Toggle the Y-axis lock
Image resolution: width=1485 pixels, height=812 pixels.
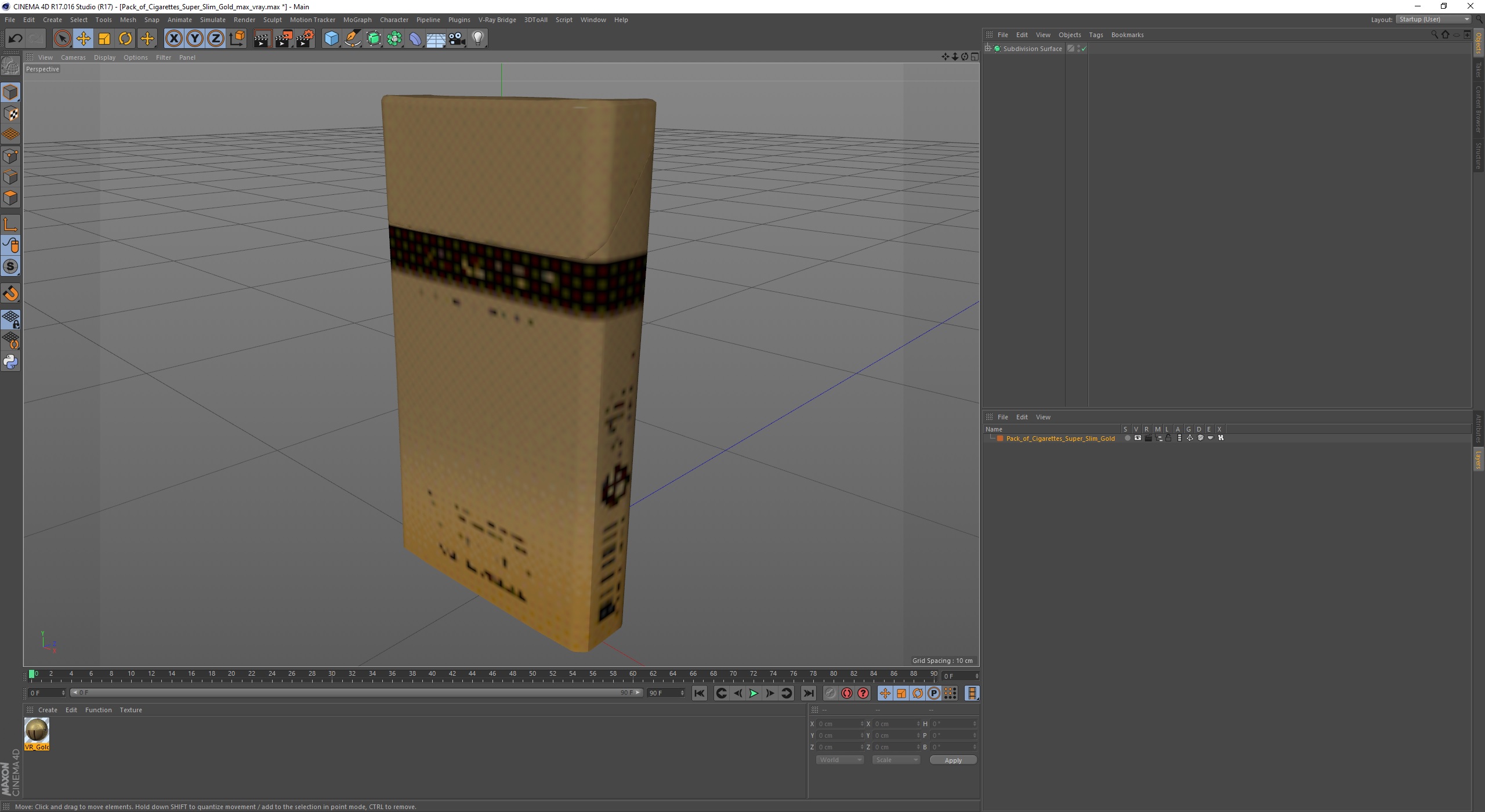[195, 39]
